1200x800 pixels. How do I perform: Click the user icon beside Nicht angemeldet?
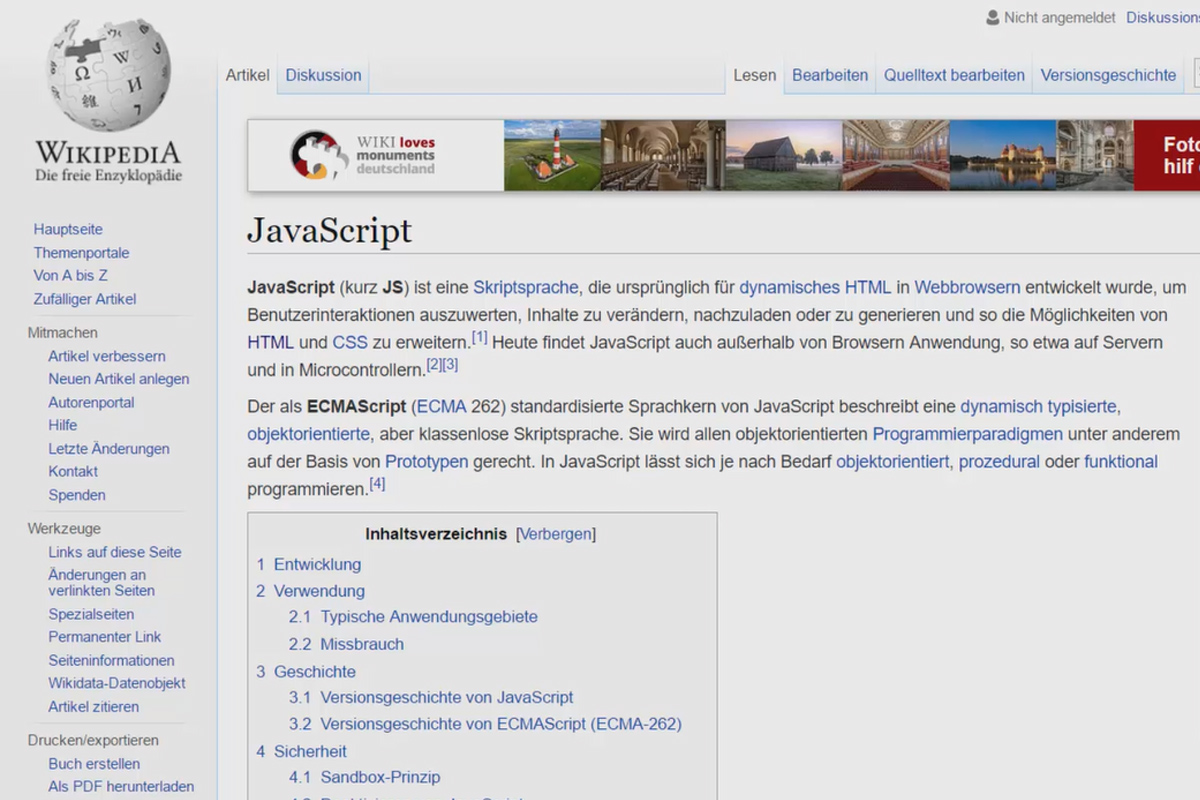[992, 18]
